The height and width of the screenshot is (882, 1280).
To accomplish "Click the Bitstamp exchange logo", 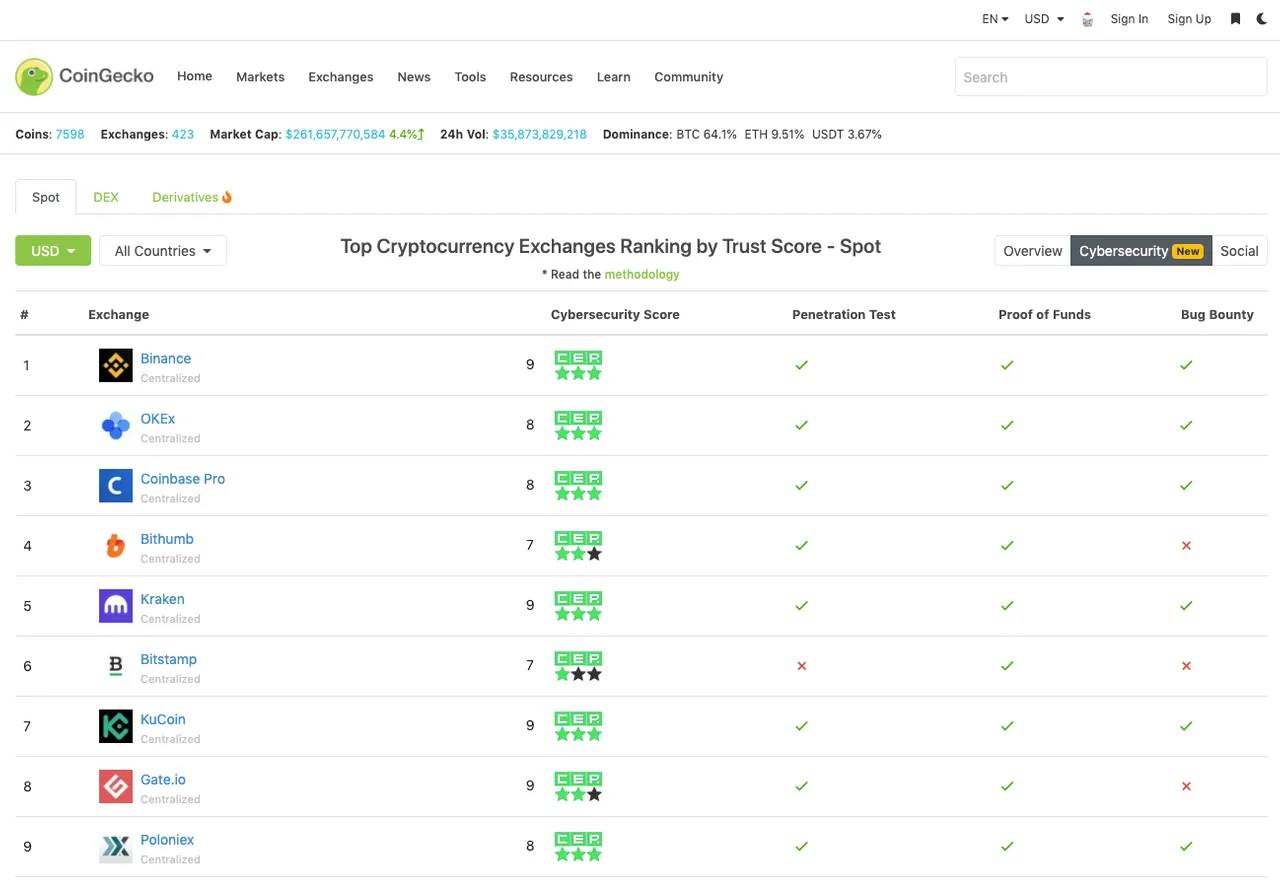I will click(x=116, y=665).
